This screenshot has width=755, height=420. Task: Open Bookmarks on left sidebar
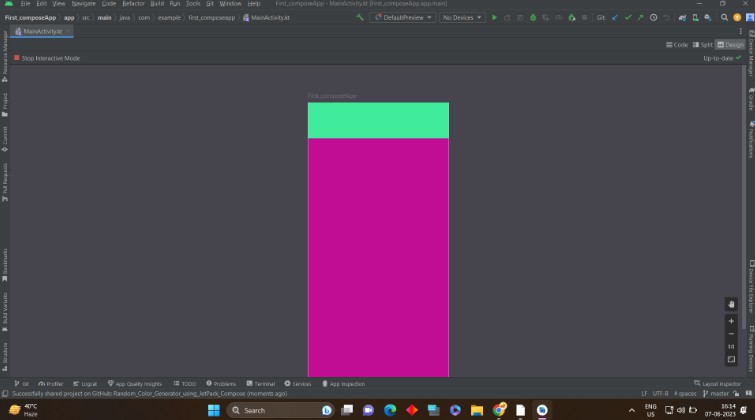tap(5, 265)
